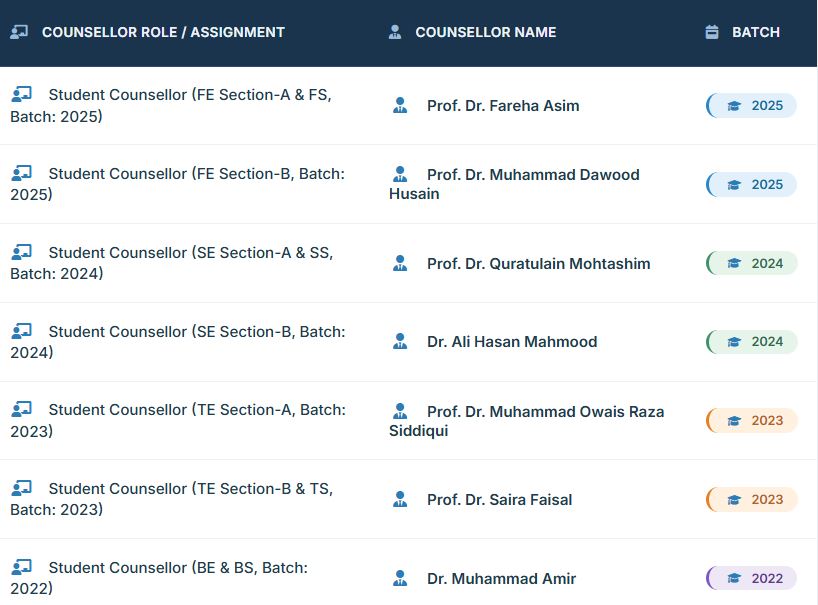Viewport: 818px width, 605px height.
Task: Click person icon beside Dr. Ali Hasan Mahmood
Action: (400, 341)
